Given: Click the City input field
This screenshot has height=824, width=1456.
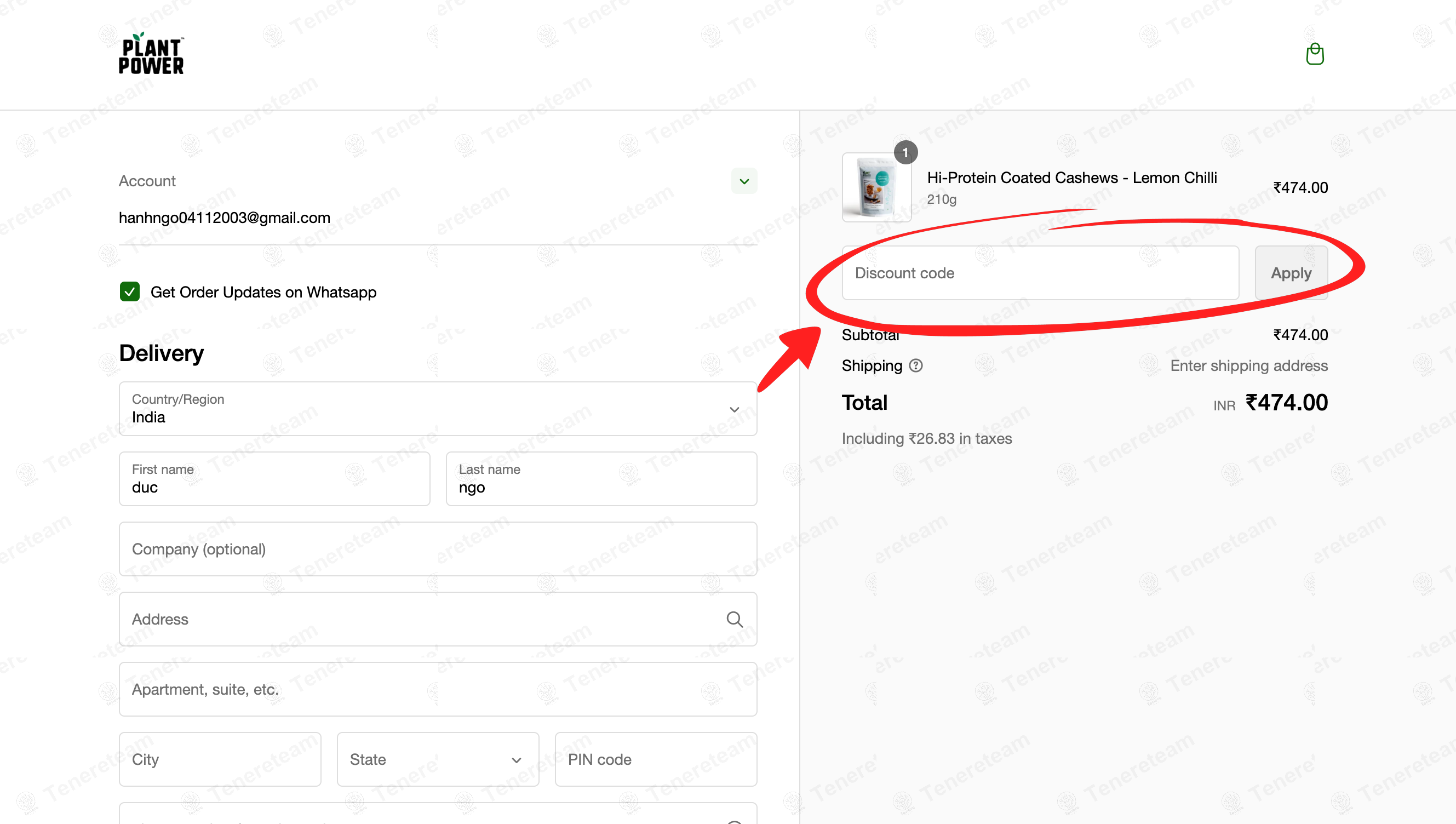Looking at the screenshot, I should coord(220,759).
